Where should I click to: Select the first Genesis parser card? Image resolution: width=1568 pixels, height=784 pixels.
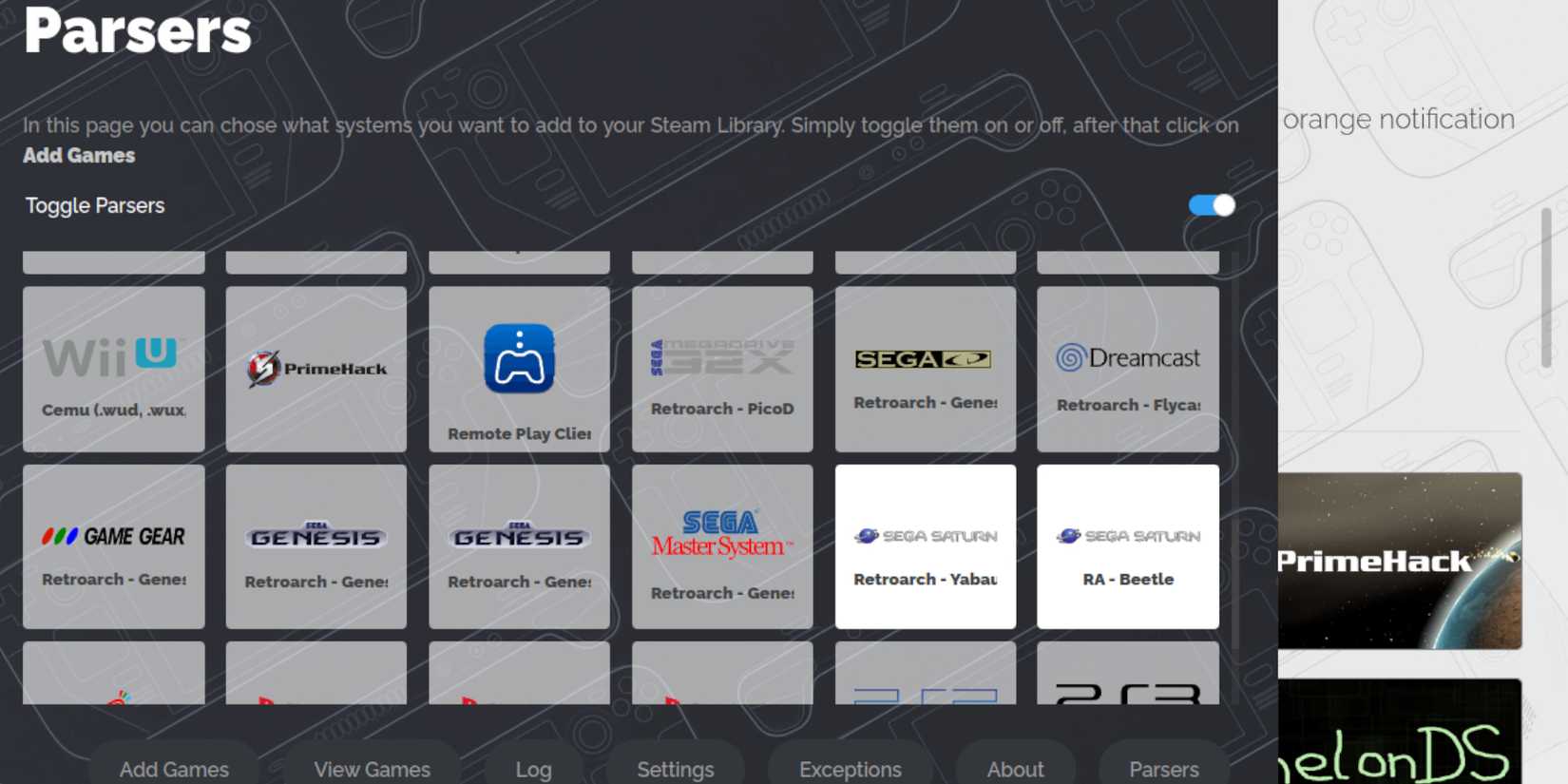point(316,546)
